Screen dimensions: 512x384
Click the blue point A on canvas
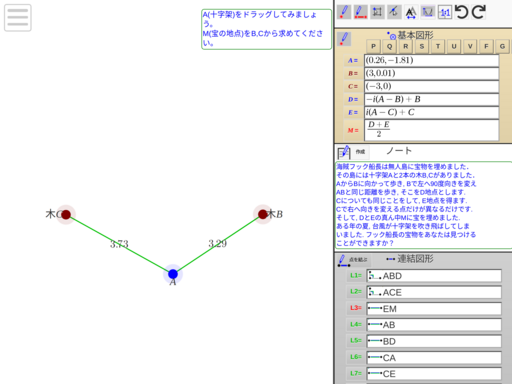click(173, 274)
